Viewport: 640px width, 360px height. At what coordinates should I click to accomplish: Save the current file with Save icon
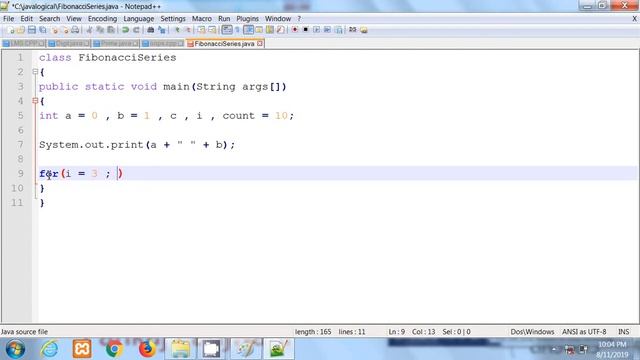click(32, 30)
